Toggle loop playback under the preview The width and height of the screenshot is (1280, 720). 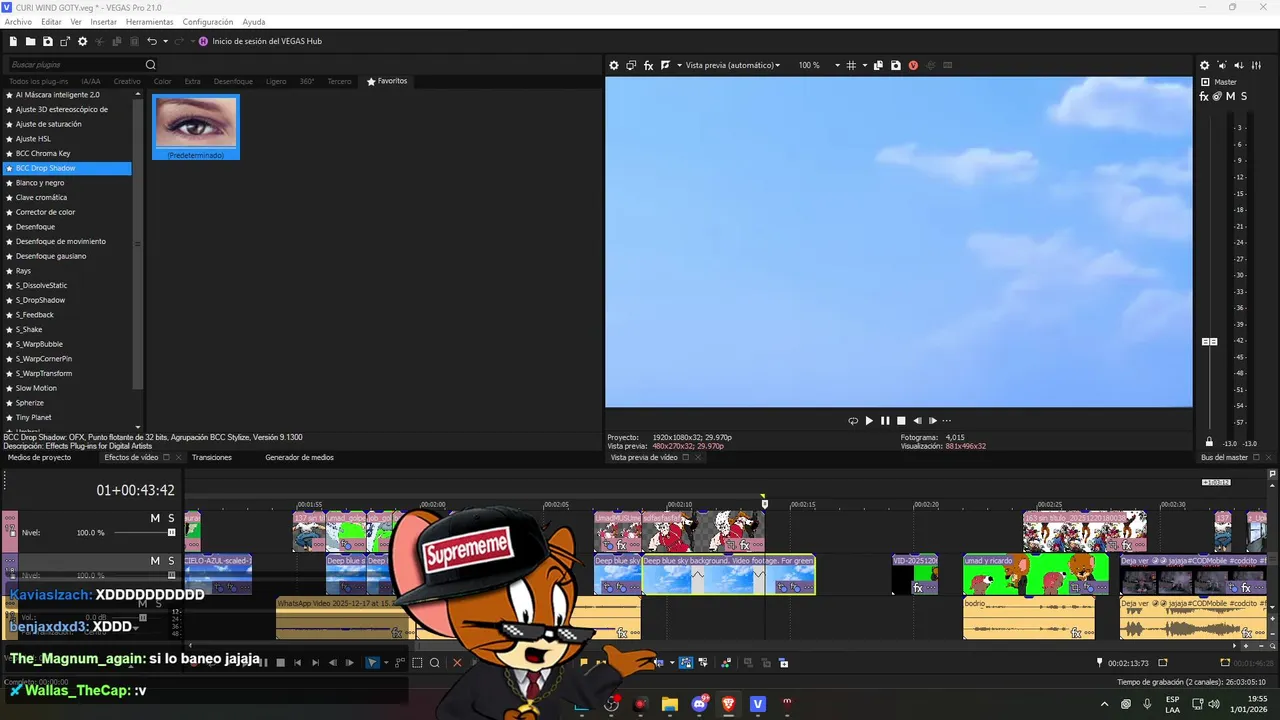tap(853, 421)
